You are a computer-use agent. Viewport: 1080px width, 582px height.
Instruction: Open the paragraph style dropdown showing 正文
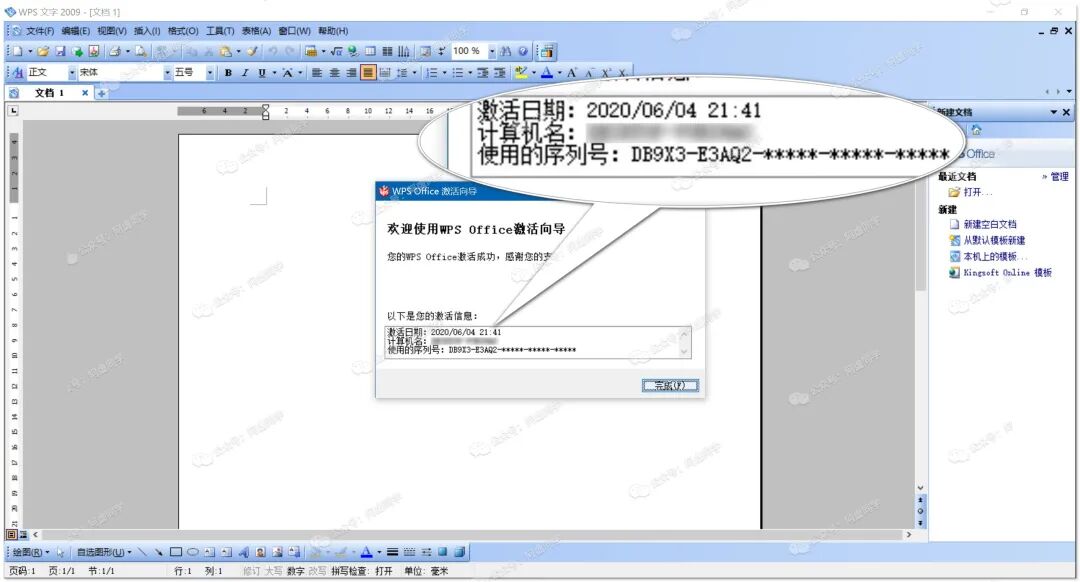pyautogui.click(x=72, y=72)
